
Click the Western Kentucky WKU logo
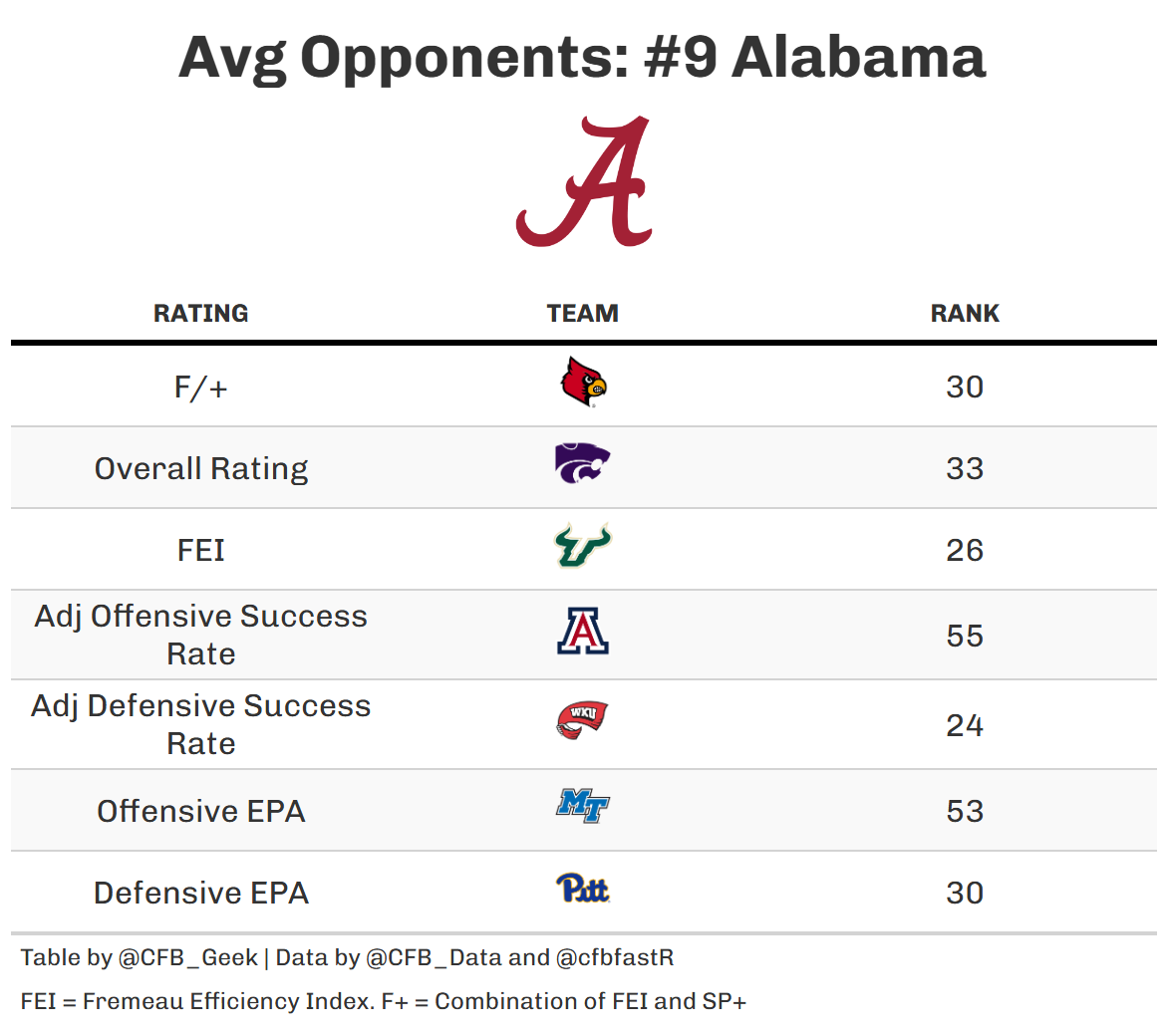click(583, 720)
